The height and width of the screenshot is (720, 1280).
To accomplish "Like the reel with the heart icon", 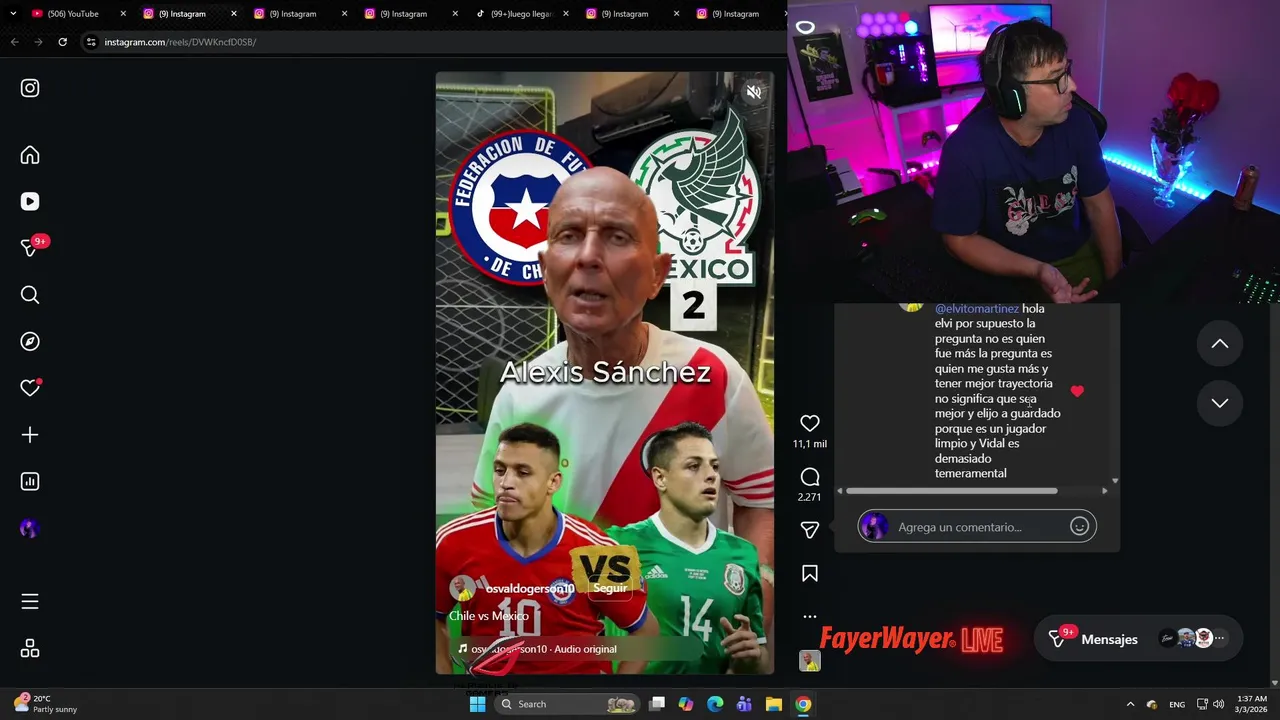I will click(810, 423).
